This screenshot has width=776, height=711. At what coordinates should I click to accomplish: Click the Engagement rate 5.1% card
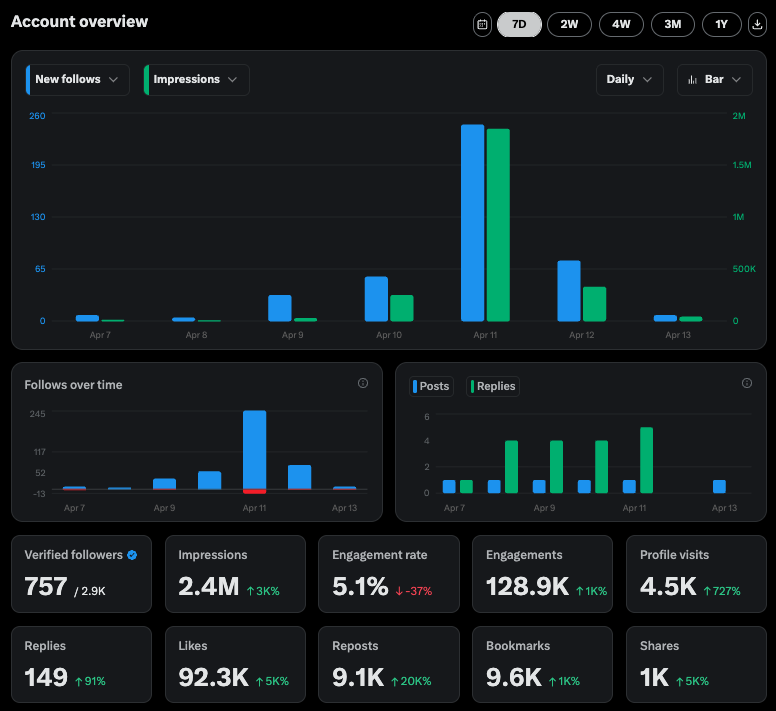tap(389, 574)
